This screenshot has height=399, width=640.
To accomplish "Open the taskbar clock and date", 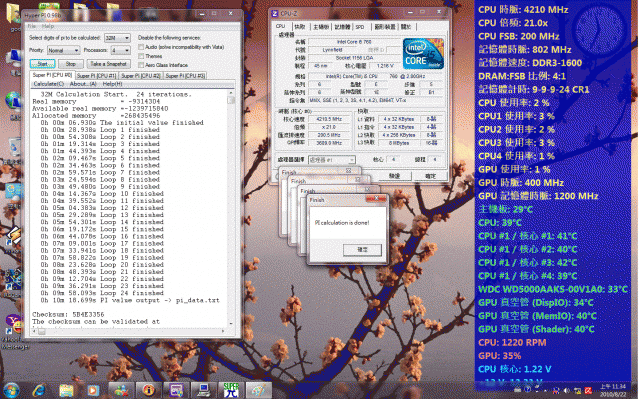I will (x=613, y=390).
